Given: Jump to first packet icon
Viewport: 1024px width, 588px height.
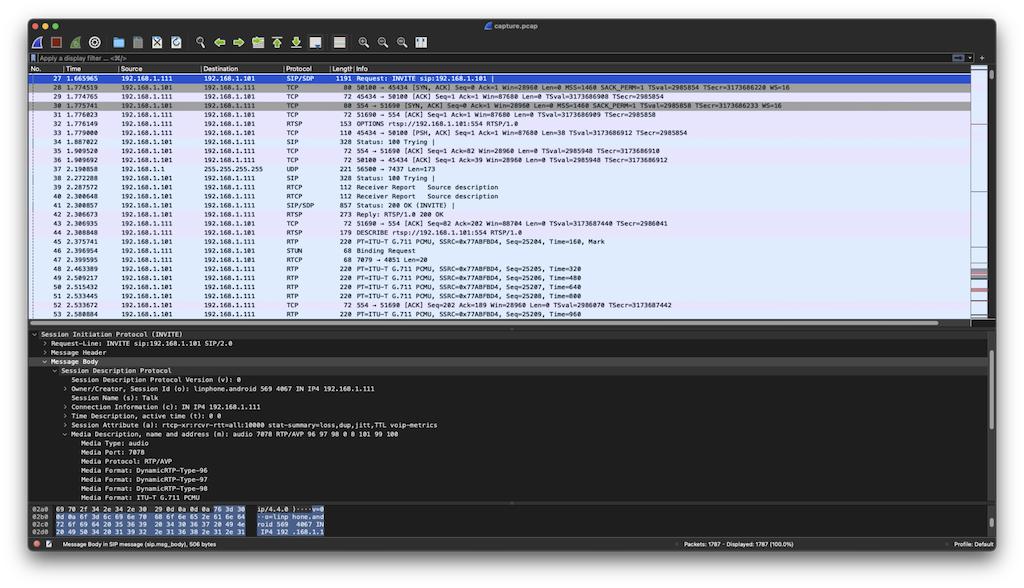Looking at the screenshot, I should coord(277,42).
